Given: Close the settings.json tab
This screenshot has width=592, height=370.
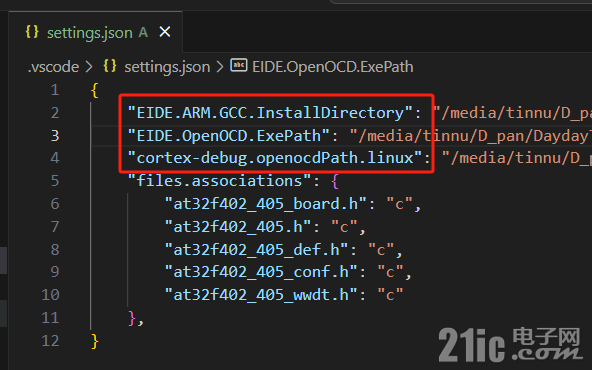Looking at the screenshot, I should pos(165,32).
